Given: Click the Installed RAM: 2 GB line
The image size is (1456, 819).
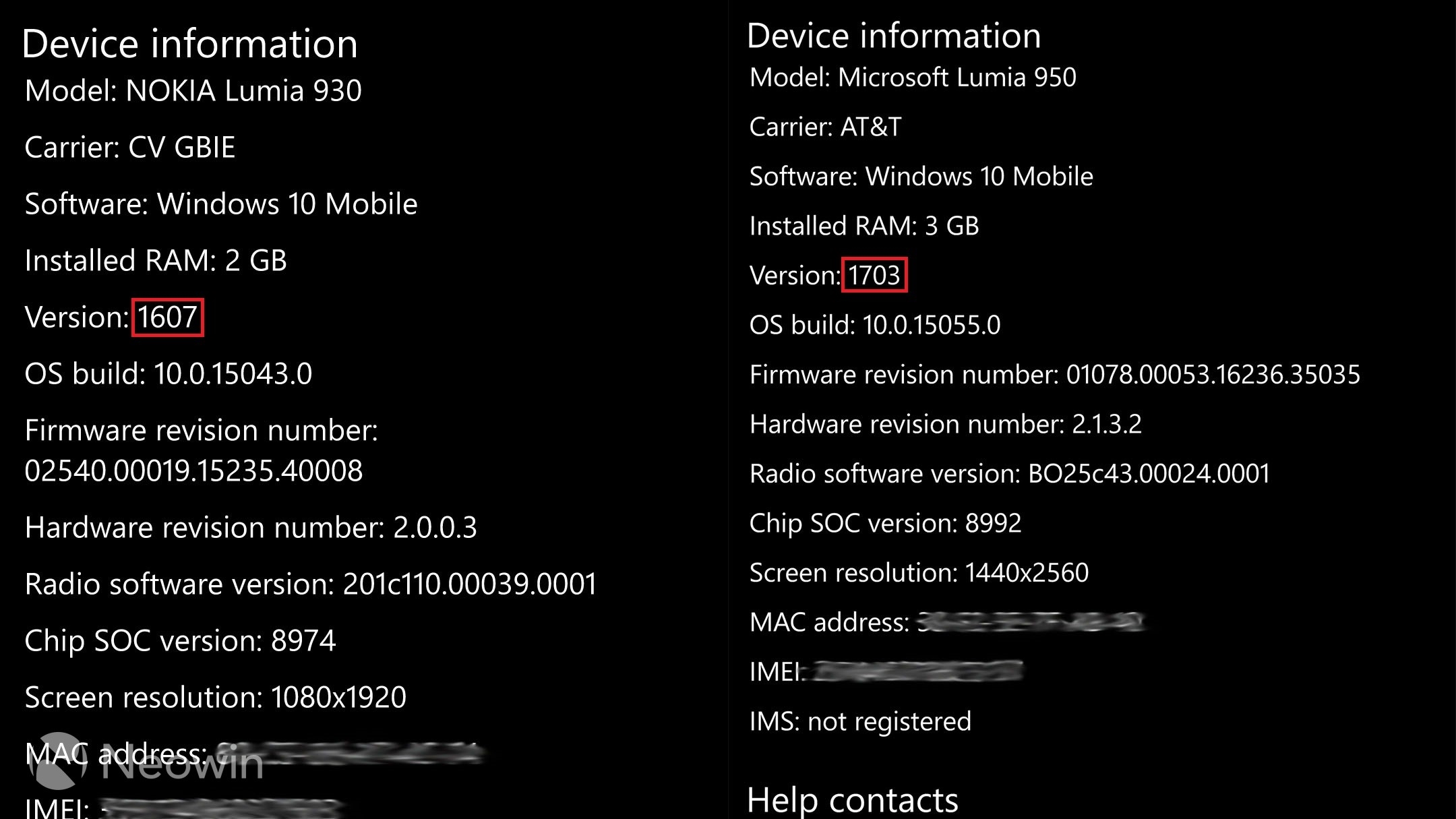Looking at the screenshot, I should tap(156, 260).
